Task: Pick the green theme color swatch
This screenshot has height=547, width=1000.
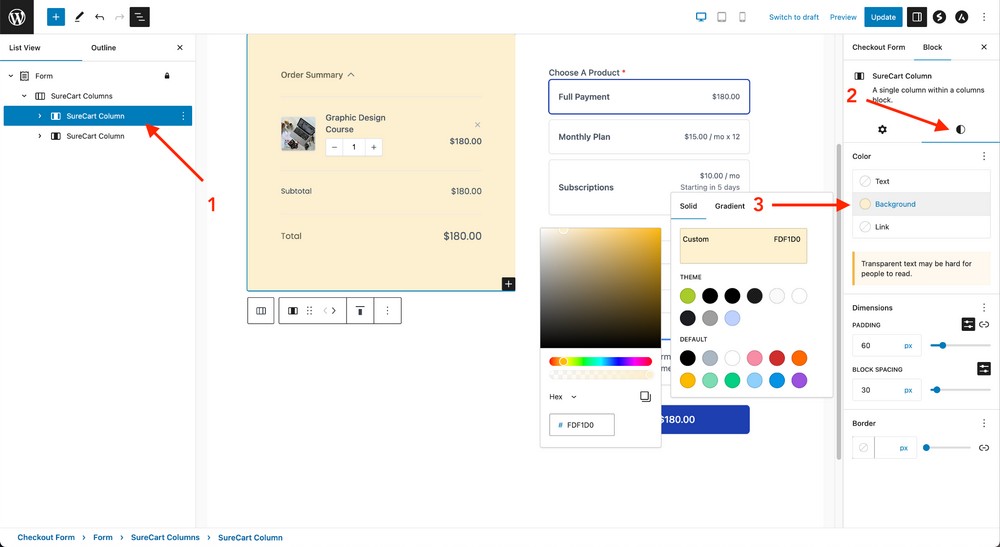Action: click(x=688, y=296)
